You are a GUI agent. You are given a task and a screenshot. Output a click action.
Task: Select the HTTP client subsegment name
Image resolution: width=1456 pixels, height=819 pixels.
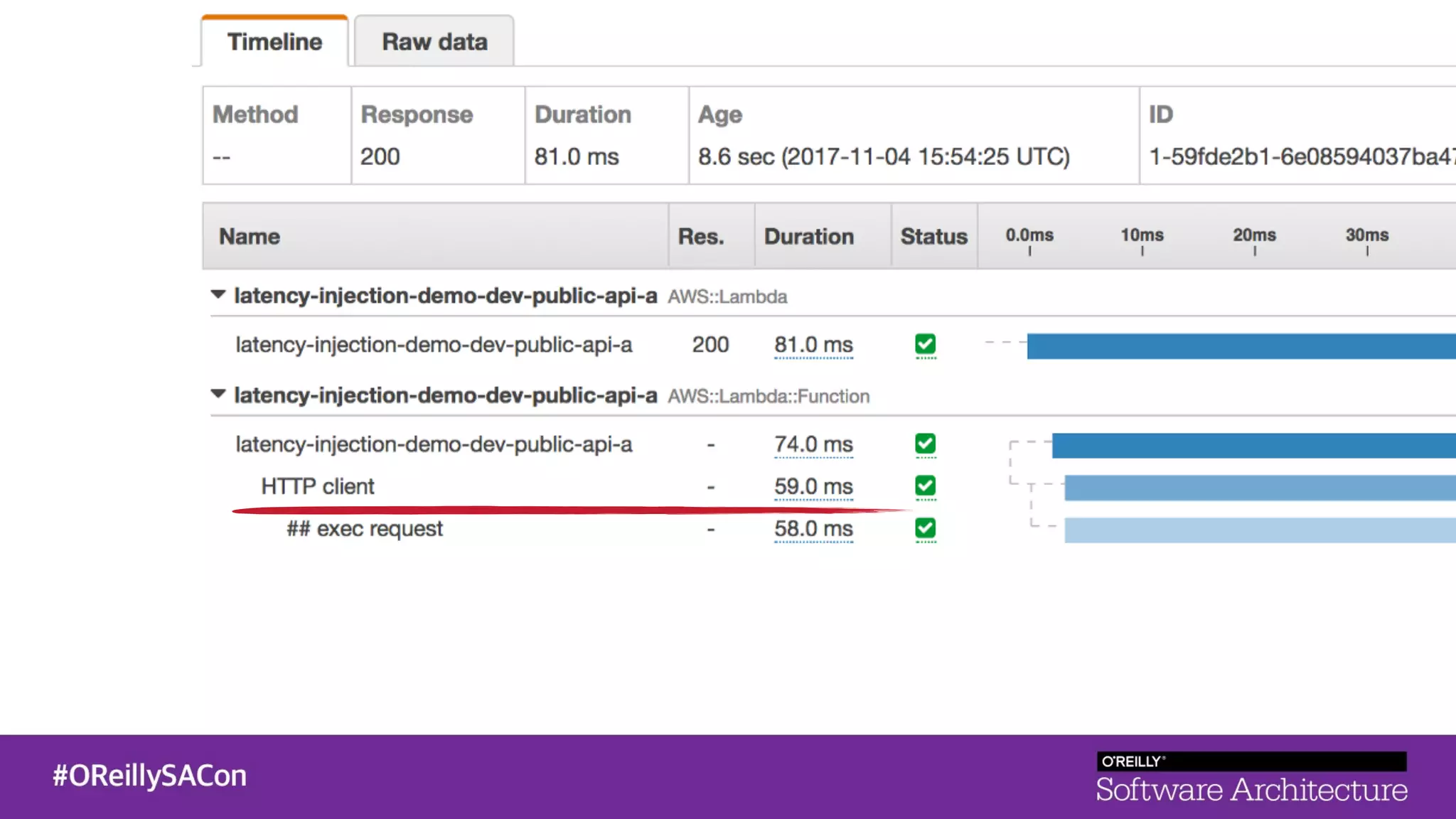[317, 486]
